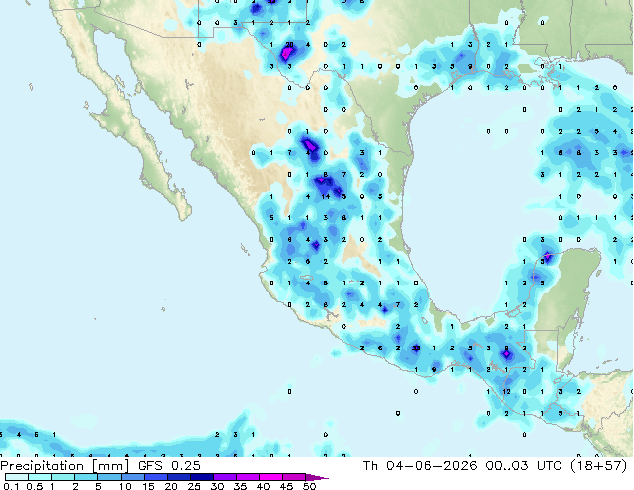The width and height of the screenshot is (634, 490).
Task: Click the 45–50 mm legend swatch
Action: 294,477
